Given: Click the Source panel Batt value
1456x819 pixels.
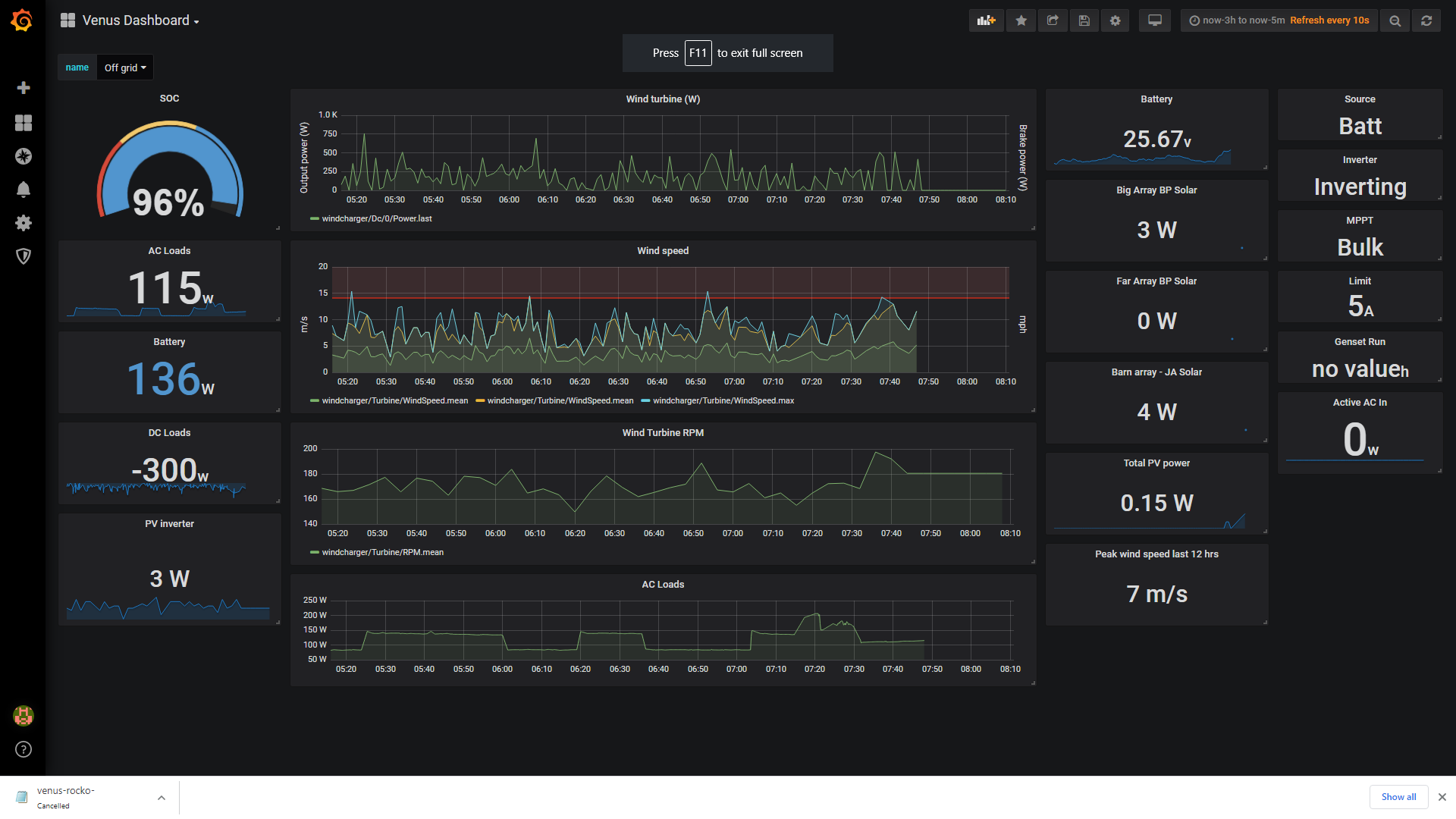Looking at the screenshot, I should coord(1360,126).
